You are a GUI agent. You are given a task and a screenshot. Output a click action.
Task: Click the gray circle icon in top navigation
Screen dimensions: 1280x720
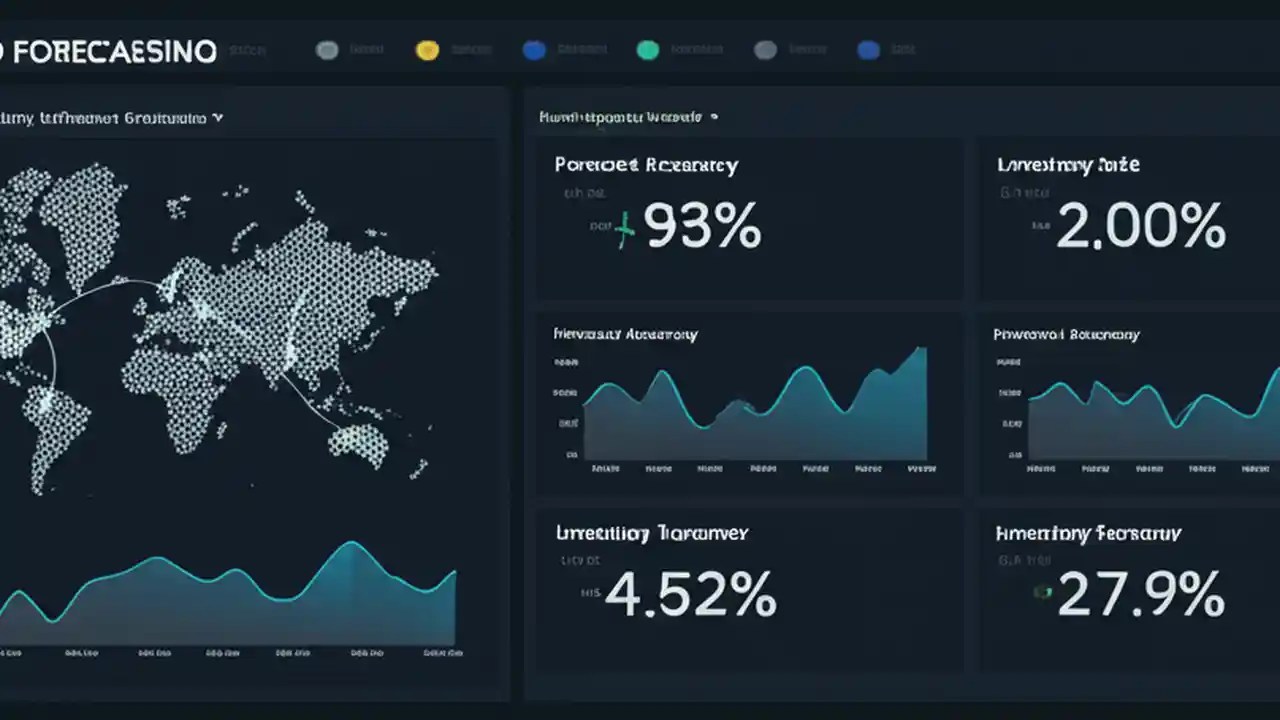(x=327, y=49)
